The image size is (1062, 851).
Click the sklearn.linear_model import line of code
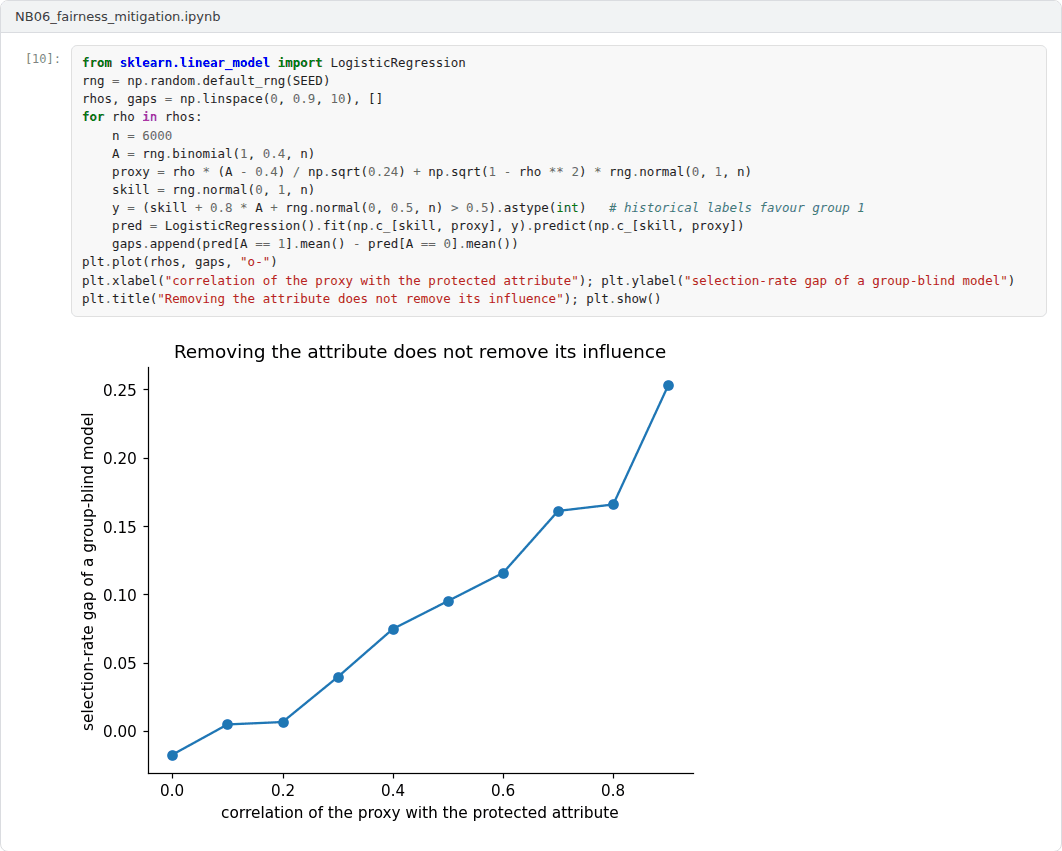[x=274, y=62]
